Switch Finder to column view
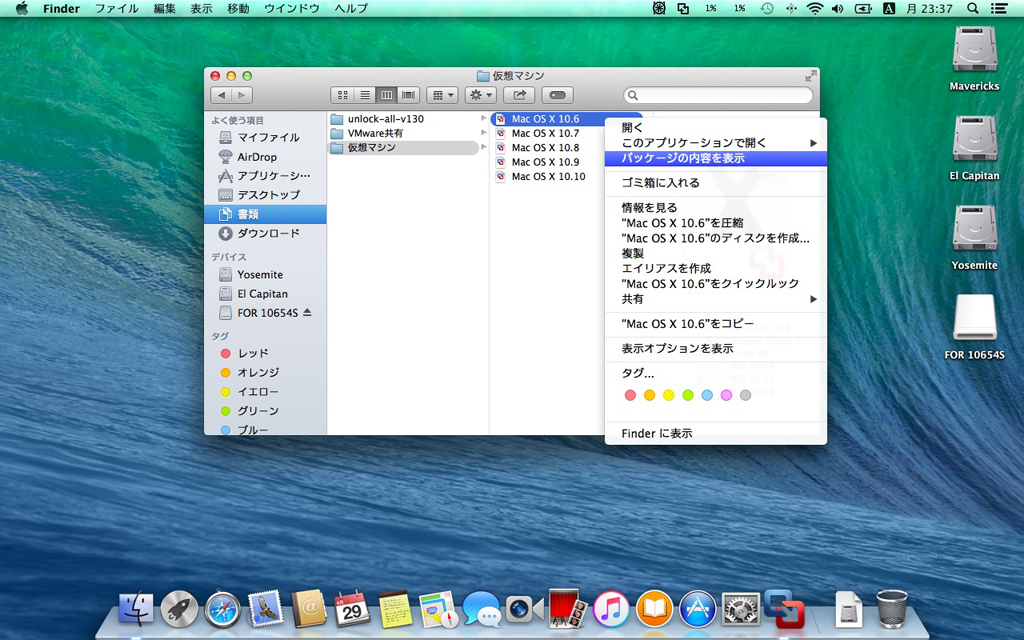The width and height of the screenshot is (1024, 640). click(x=387, y=95)
